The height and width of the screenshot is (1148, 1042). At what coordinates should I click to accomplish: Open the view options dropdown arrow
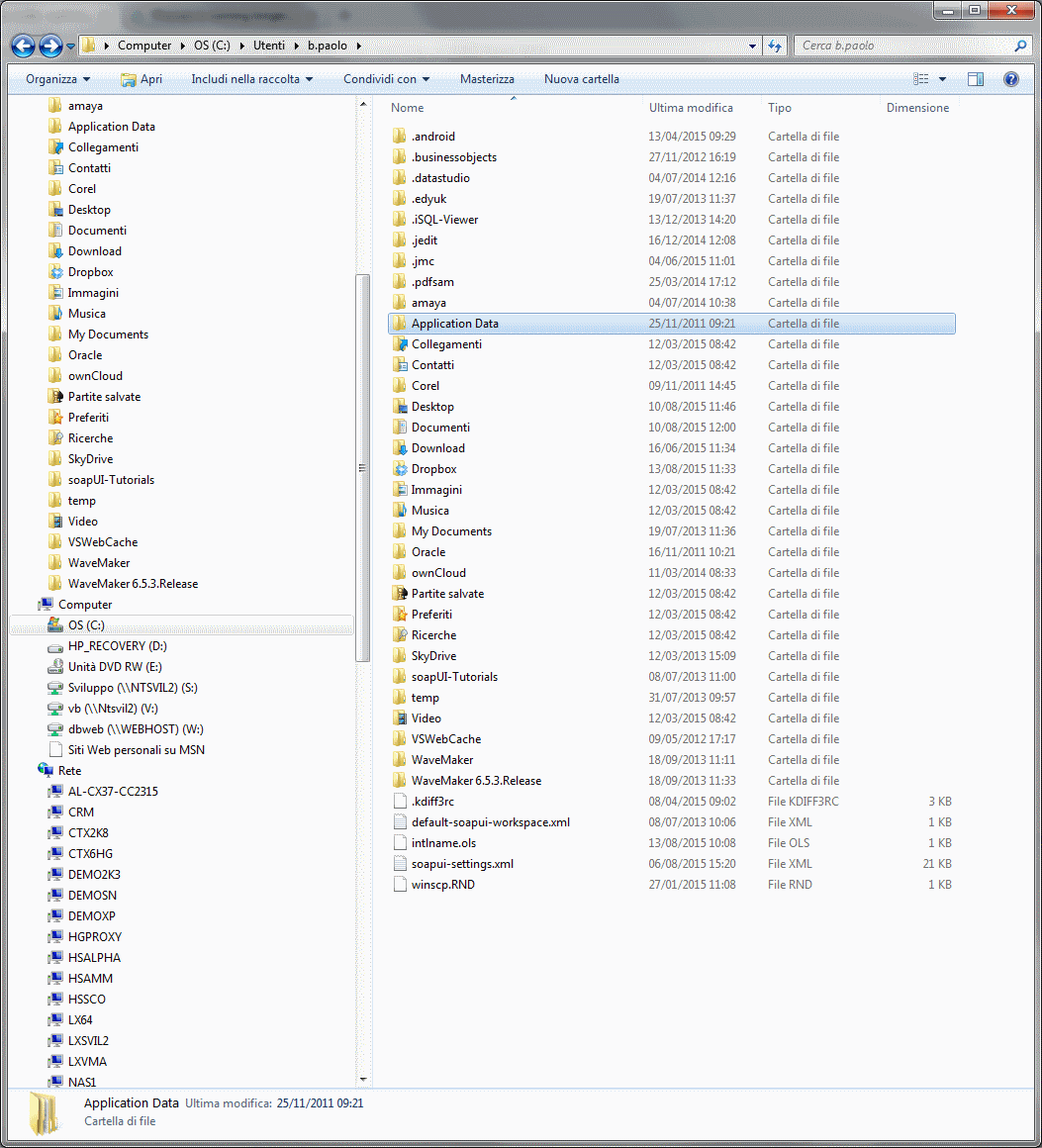[942, 79]
